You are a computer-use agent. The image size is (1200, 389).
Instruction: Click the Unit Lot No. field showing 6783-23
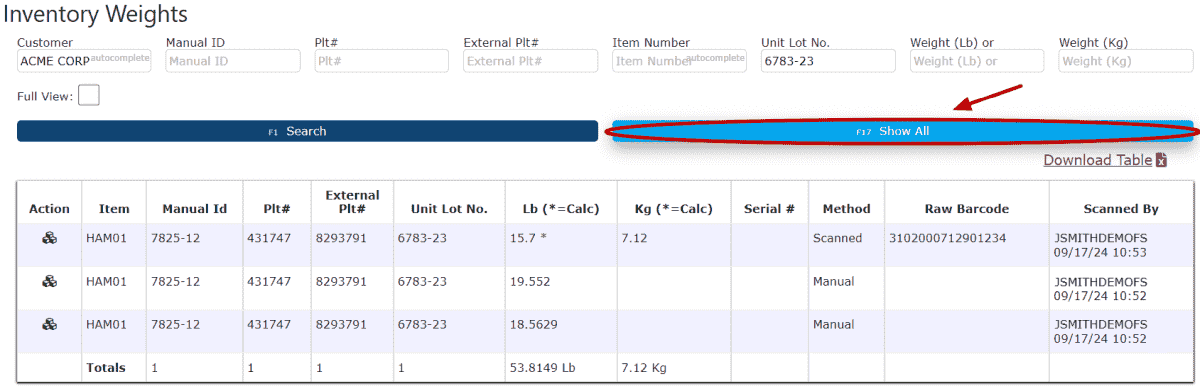(828, 61)
